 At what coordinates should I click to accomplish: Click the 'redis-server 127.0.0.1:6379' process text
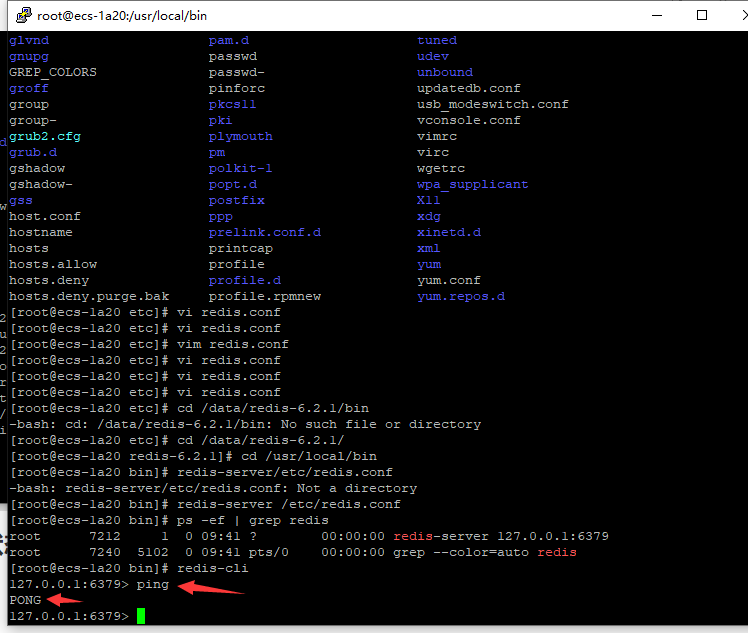pyautogui.click(x=501, y=536)
